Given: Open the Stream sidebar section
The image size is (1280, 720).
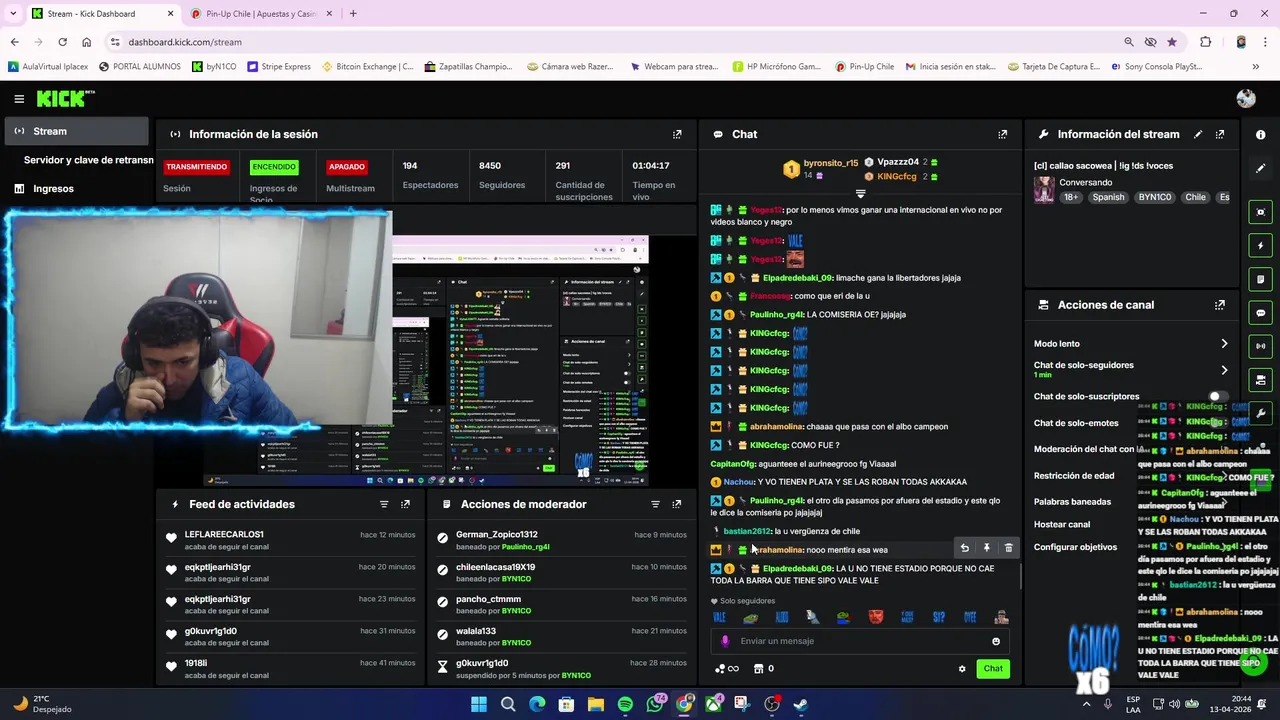Looking at the screenshot, I should point(75,131).
